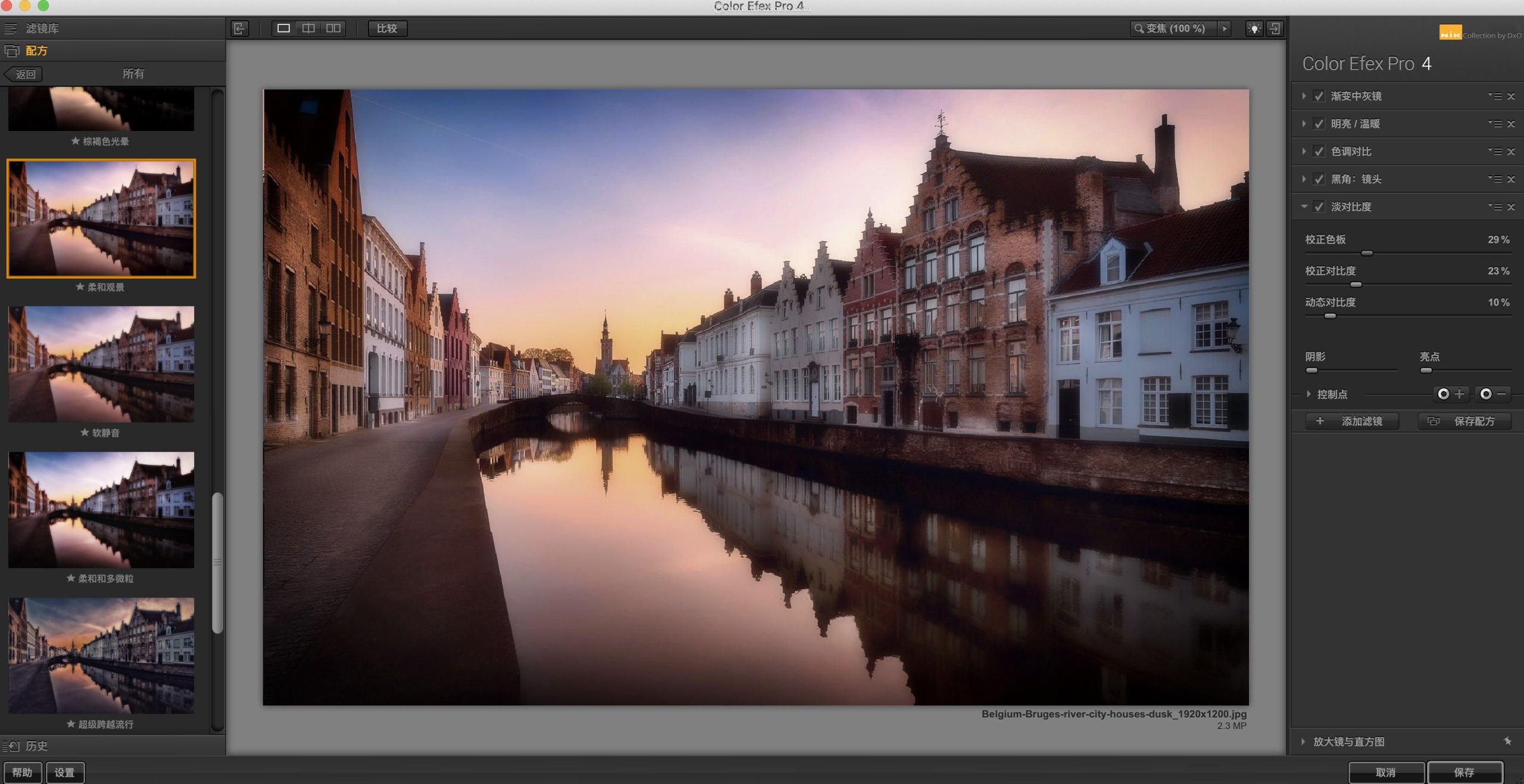This screenshot has width=1524, height=784.
Task: Open the zoom level arrow menu
Action: 1225,28
